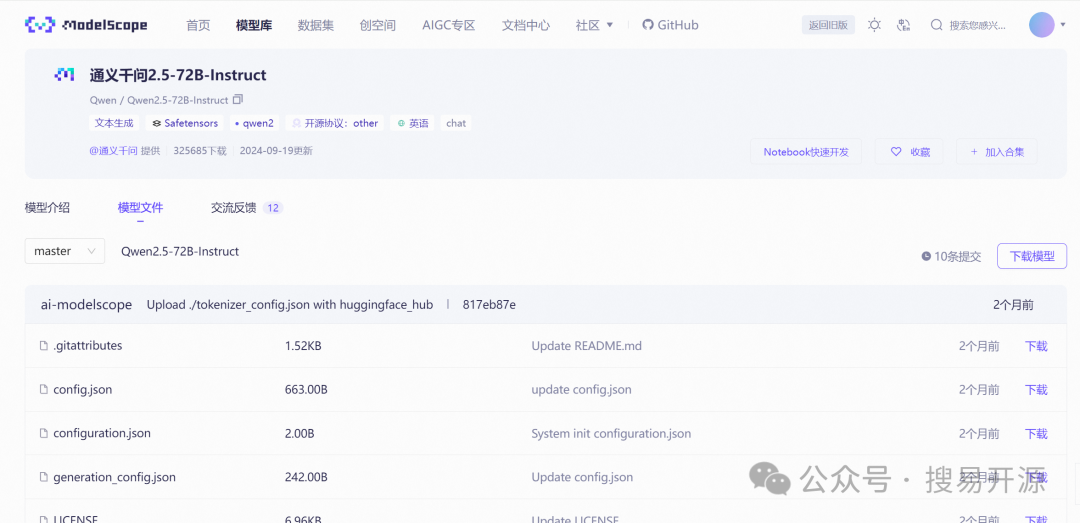Toggle the light/dark theme sun icon
The height and width of the screenshot is (523, 1080).
(x=874, y=25)
